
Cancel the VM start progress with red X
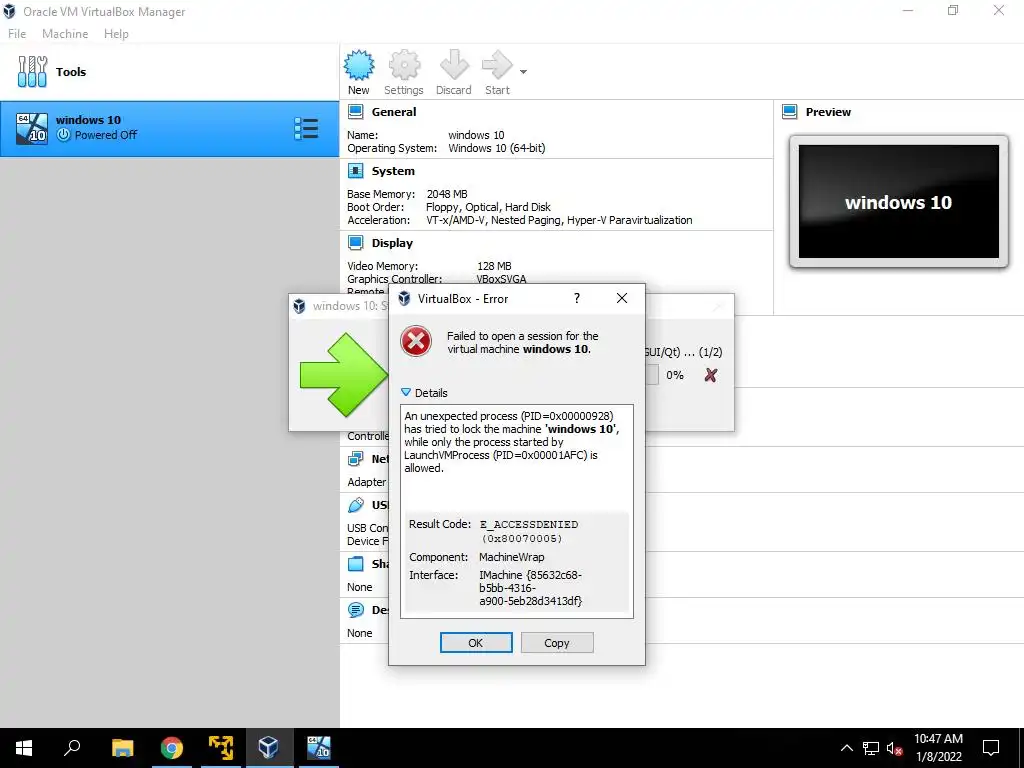[711, 375]
